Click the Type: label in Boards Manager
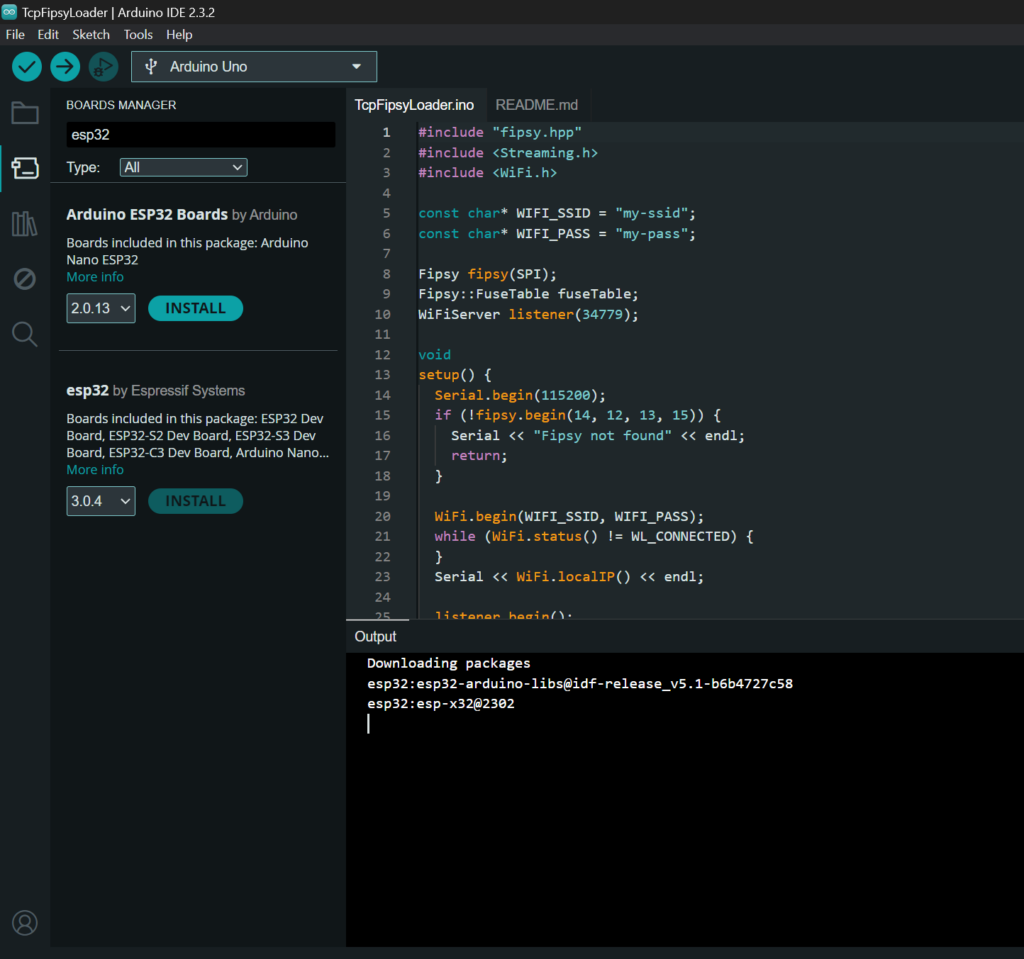 (83, 167)
